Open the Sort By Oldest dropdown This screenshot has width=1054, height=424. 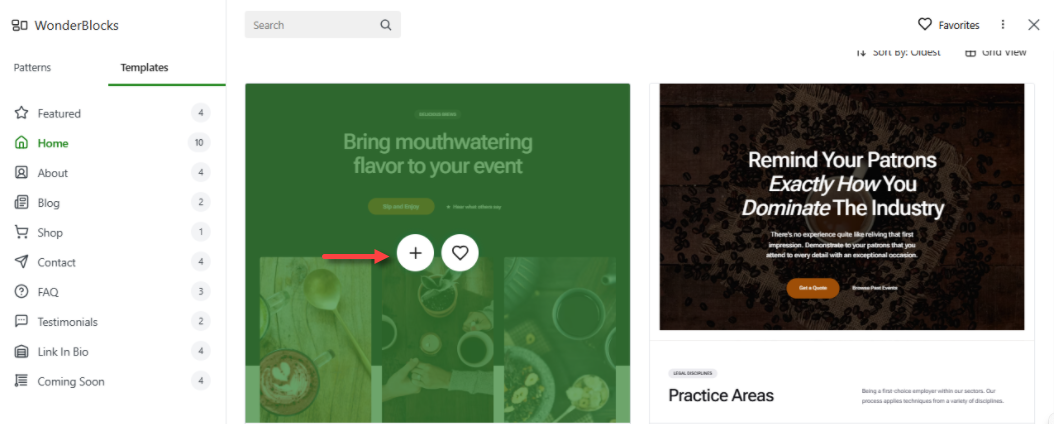898,53
